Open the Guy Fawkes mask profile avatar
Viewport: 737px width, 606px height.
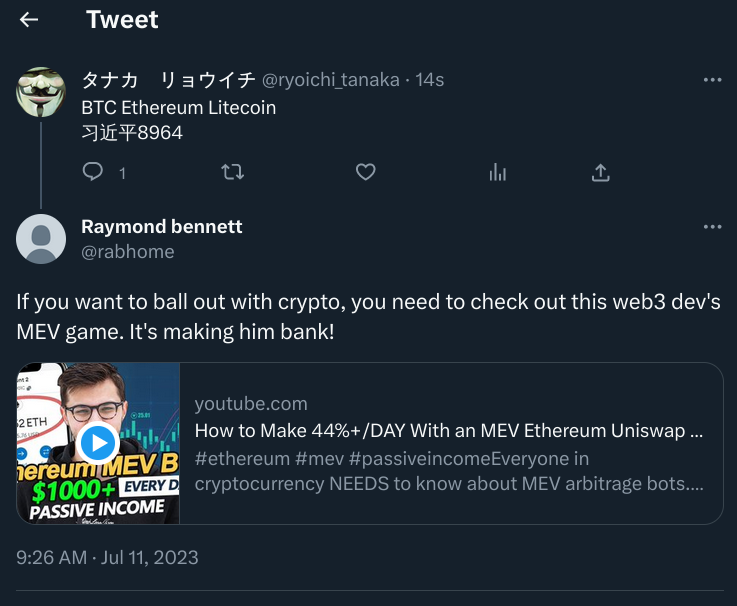pos(42,92)
